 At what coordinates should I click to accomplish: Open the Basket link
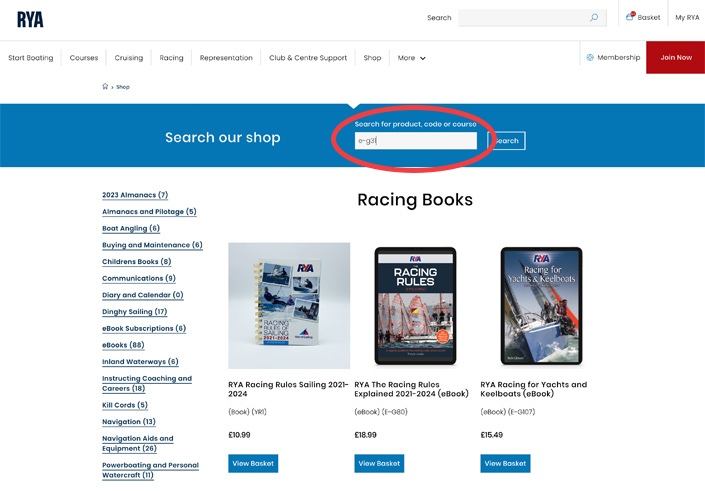[x=643, y=17]
